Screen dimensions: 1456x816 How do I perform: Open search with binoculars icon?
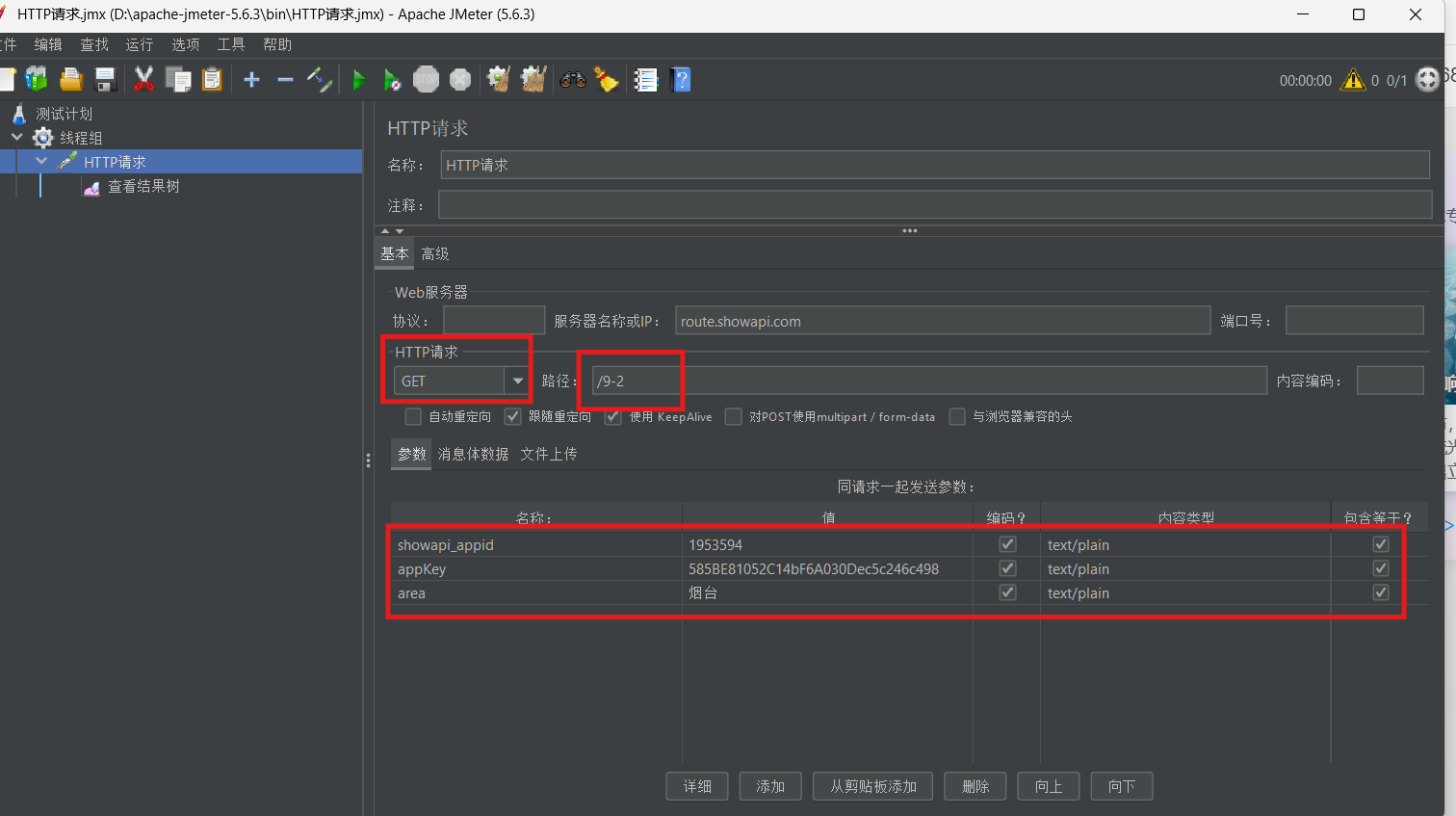(573, 80)
